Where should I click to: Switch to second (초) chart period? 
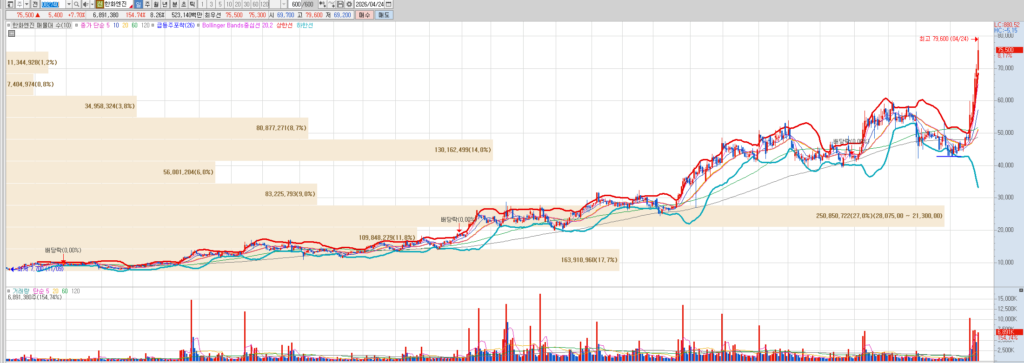(x=184, y=4)
